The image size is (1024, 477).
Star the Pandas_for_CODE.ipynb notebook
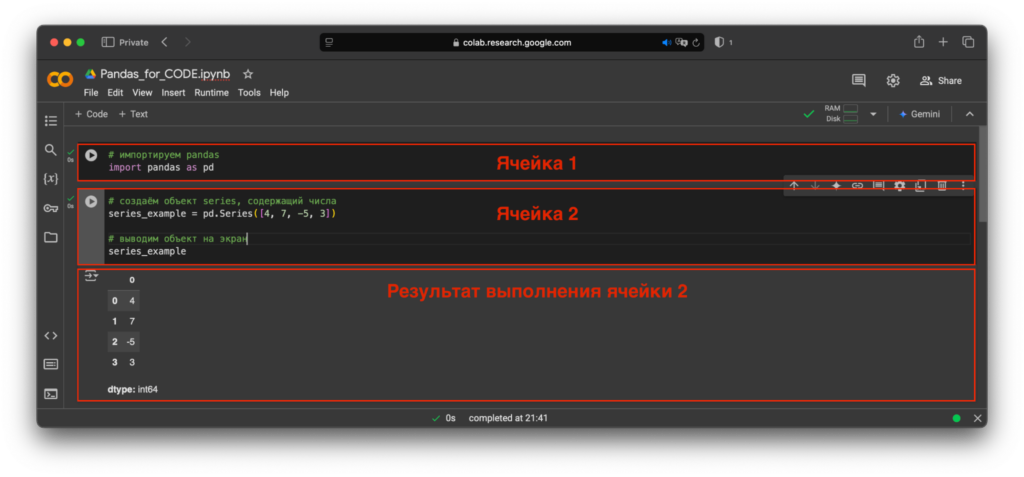pyautogui.click(x=248, y=74)
